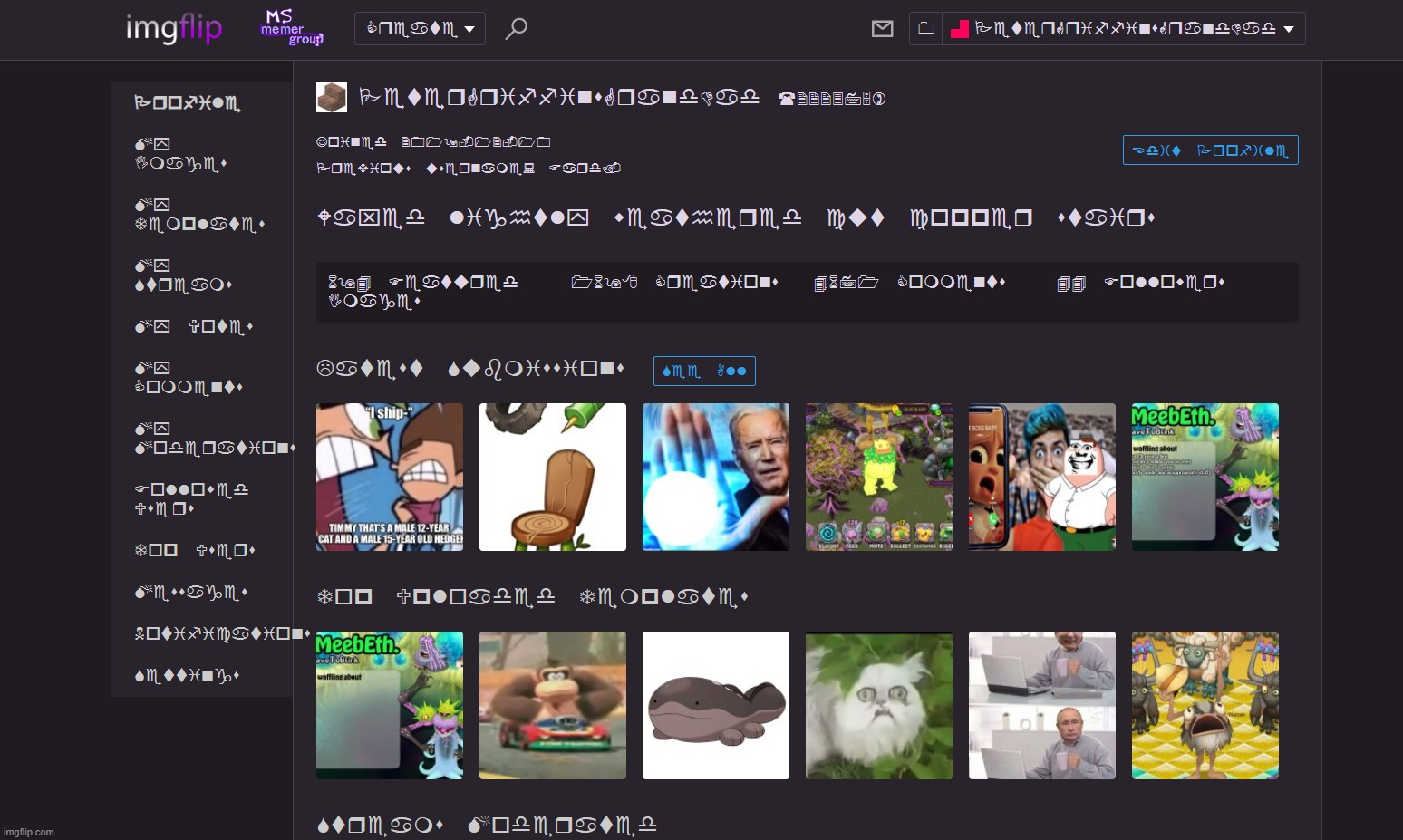Click the Edit Profile outlined button
The height and width of the screenshot is (840, 1403).
pyautogui.click(x=1210, y=150)
